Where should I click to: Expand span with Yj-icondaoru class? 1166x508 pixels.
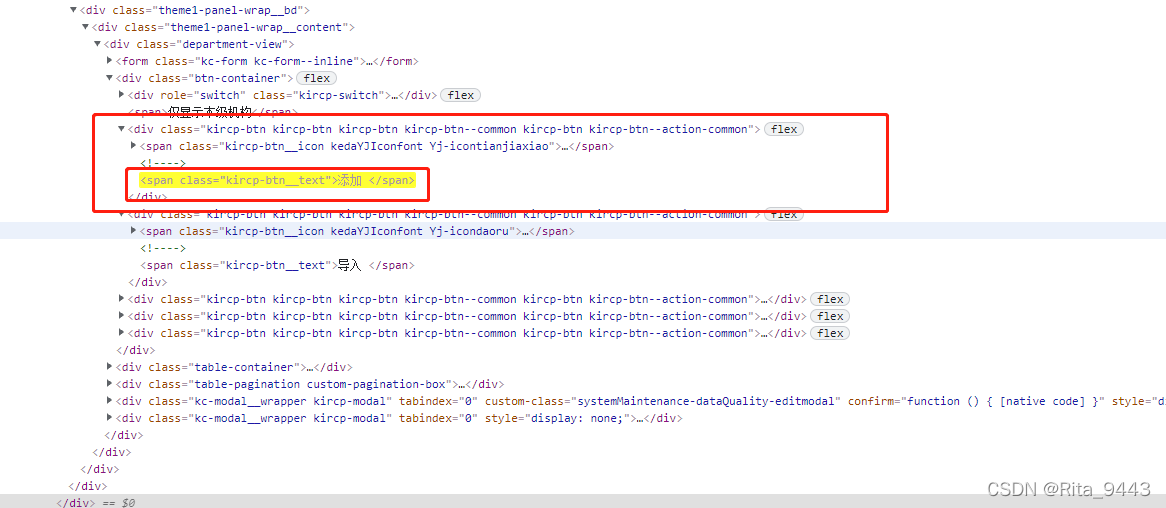133,231
